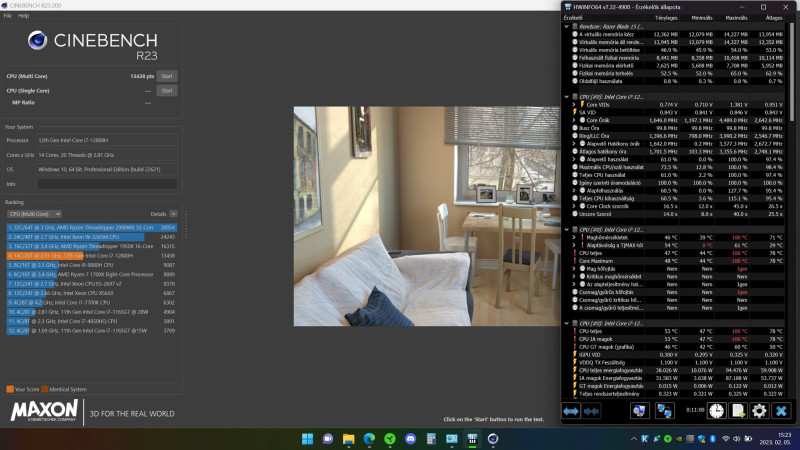Select the Intel Xeon CPU X5650 ranking row
The height and width of the screenshot is (450, 800).
point(92,293)
